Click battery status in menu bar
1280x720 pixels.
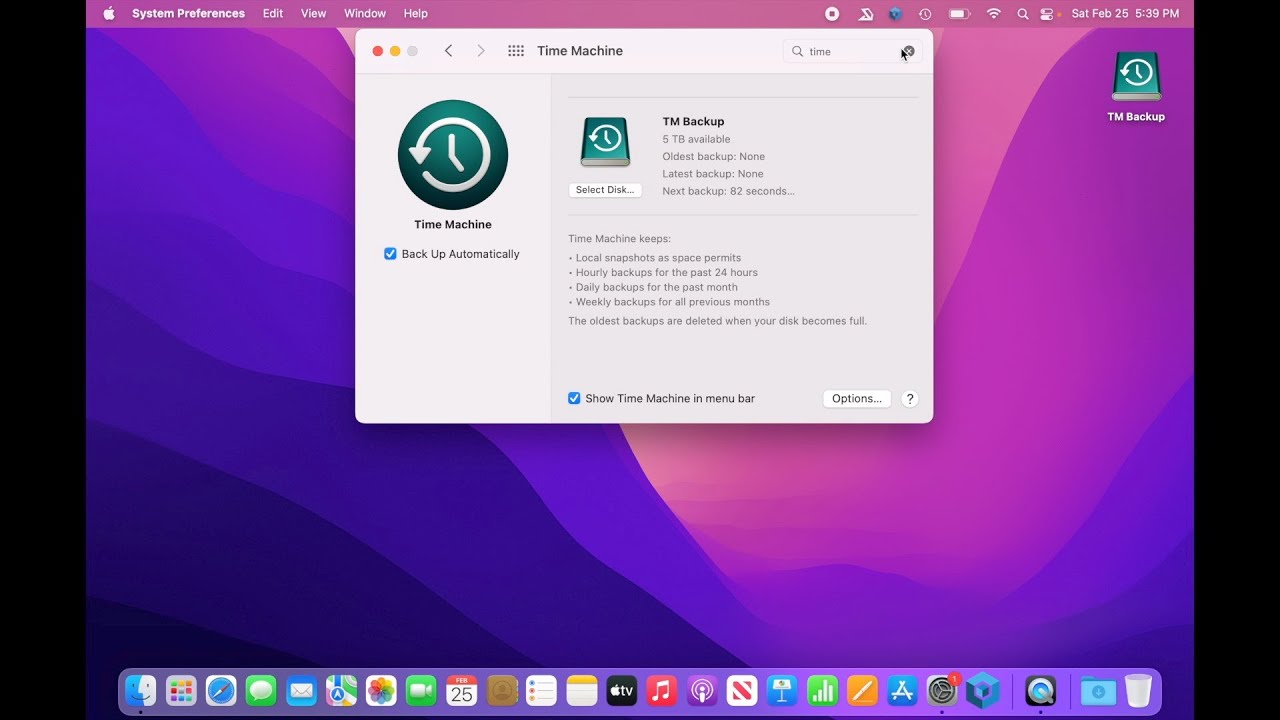[959, 13]
